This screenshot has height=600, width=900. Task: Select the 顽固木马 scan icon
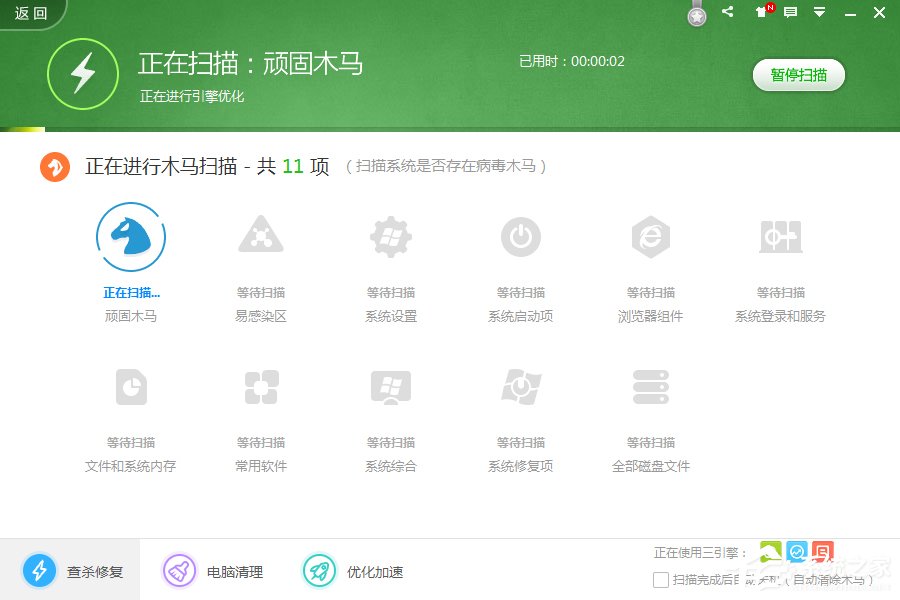click(130, 237)
